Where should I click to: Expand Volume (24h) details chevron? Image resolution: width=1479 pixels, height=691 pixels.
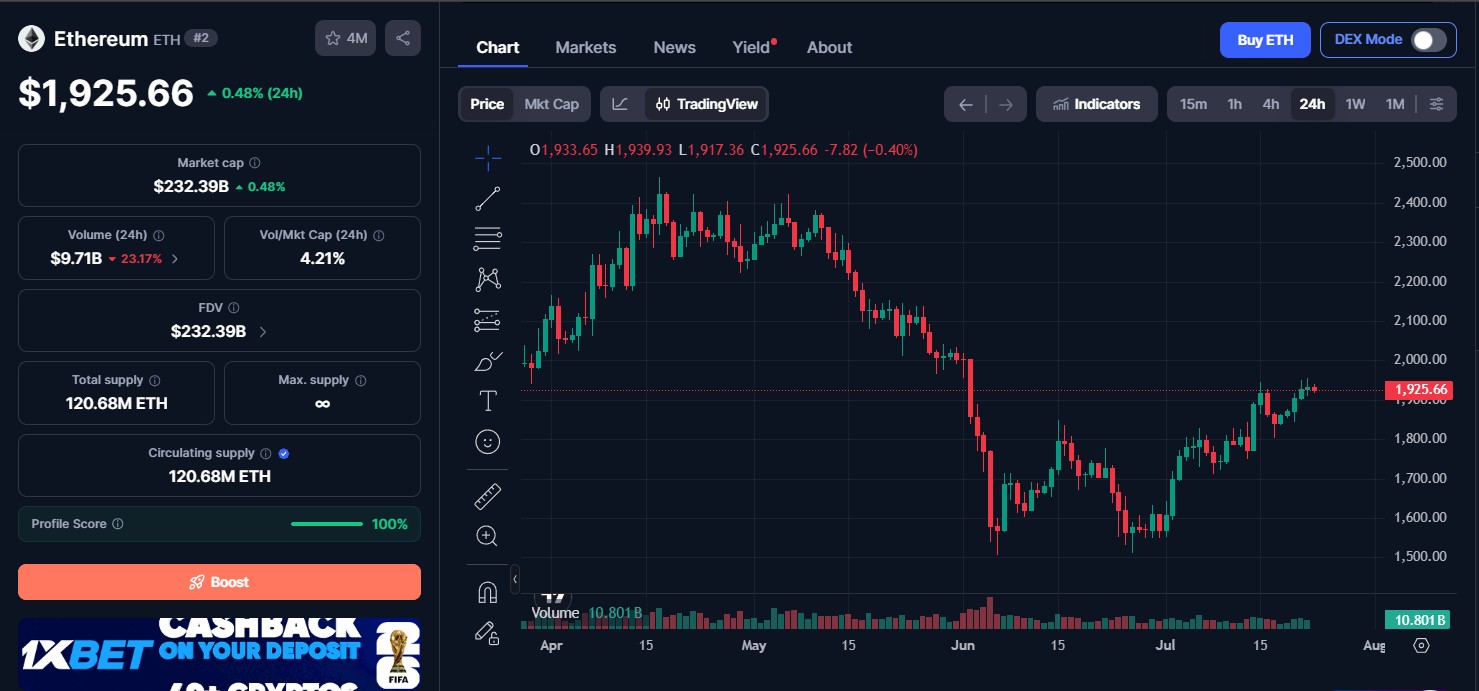pyautogui.click(x=176, y=259)
